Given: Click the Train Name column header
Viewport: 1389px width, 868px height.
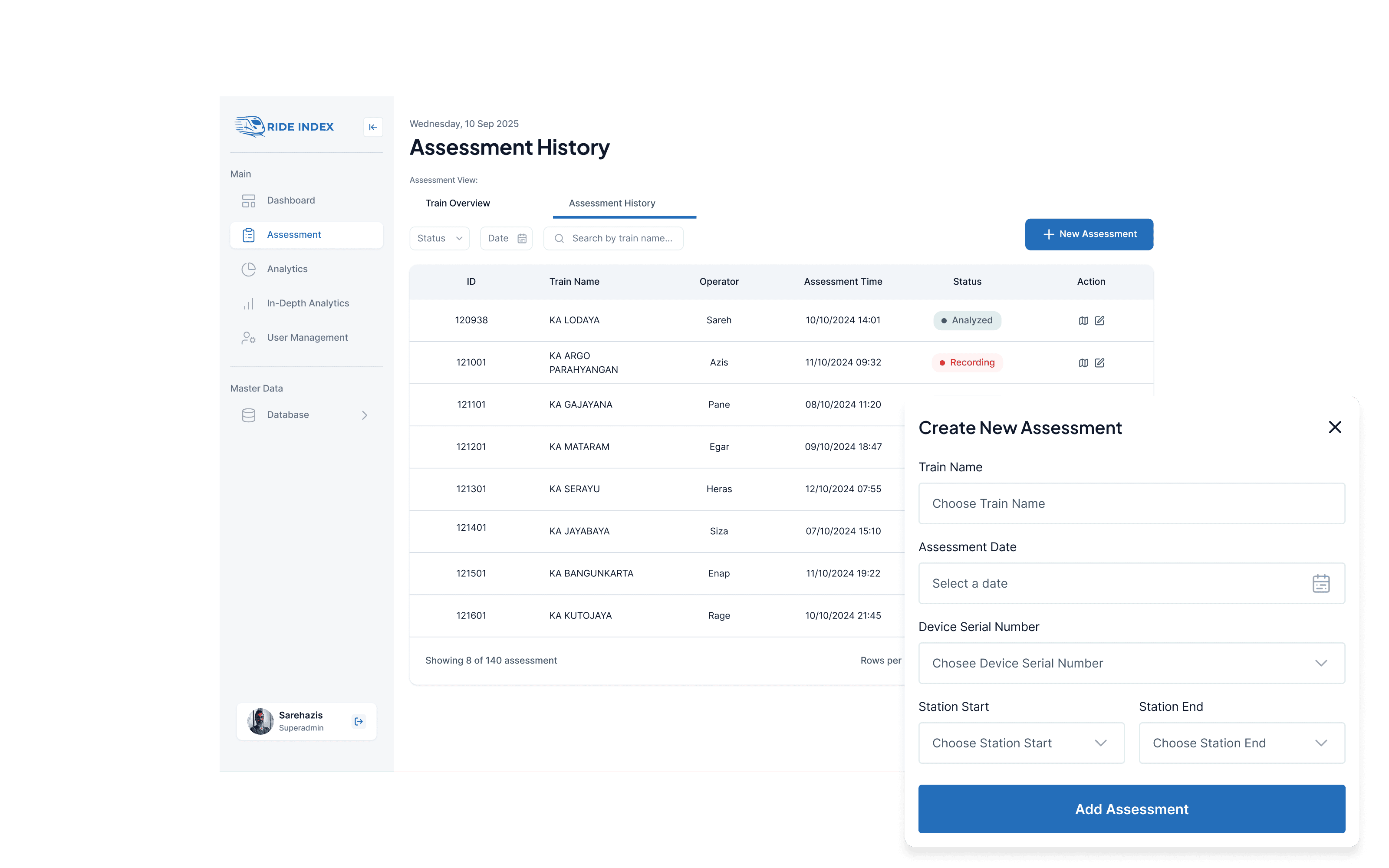Looking at the screenshot, I should point(574,282).
